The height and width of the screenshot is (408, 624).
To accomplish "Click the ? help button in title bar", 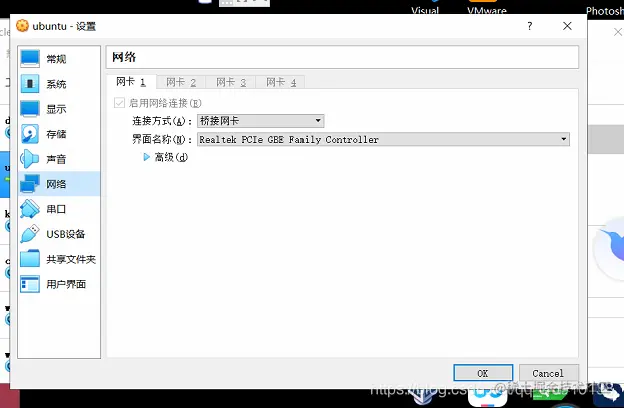I will pos(529,26).
